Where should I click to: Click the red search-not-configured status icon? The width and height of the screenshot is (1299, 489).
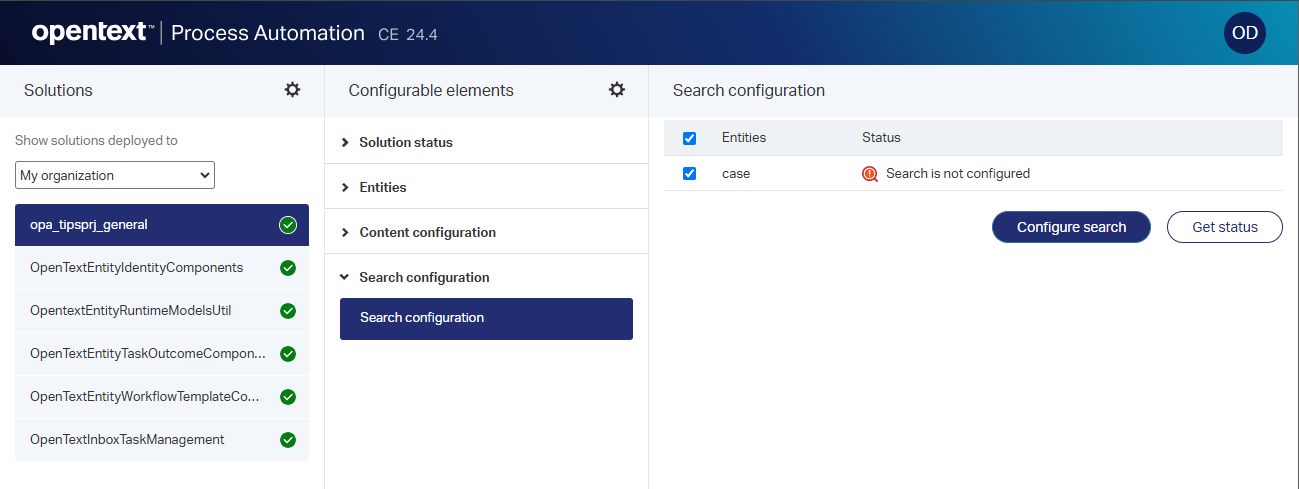(x=870, y=174)
